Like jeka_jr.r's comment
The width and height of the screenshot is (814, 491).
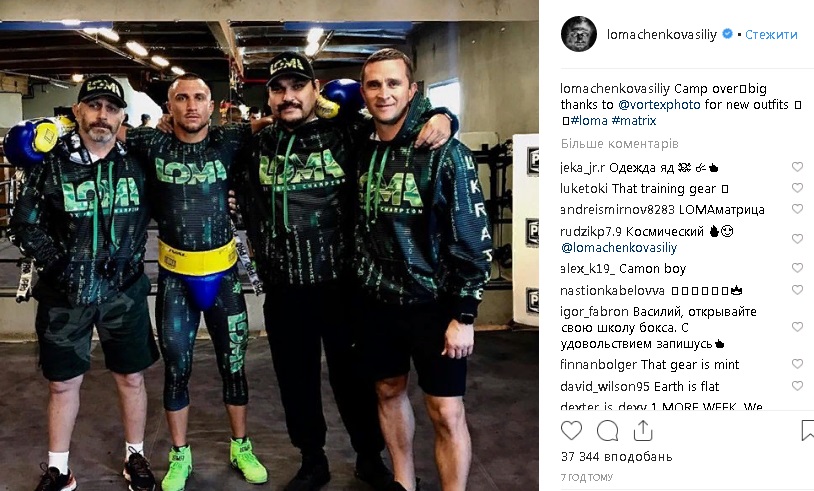click(x=797, y=167)
